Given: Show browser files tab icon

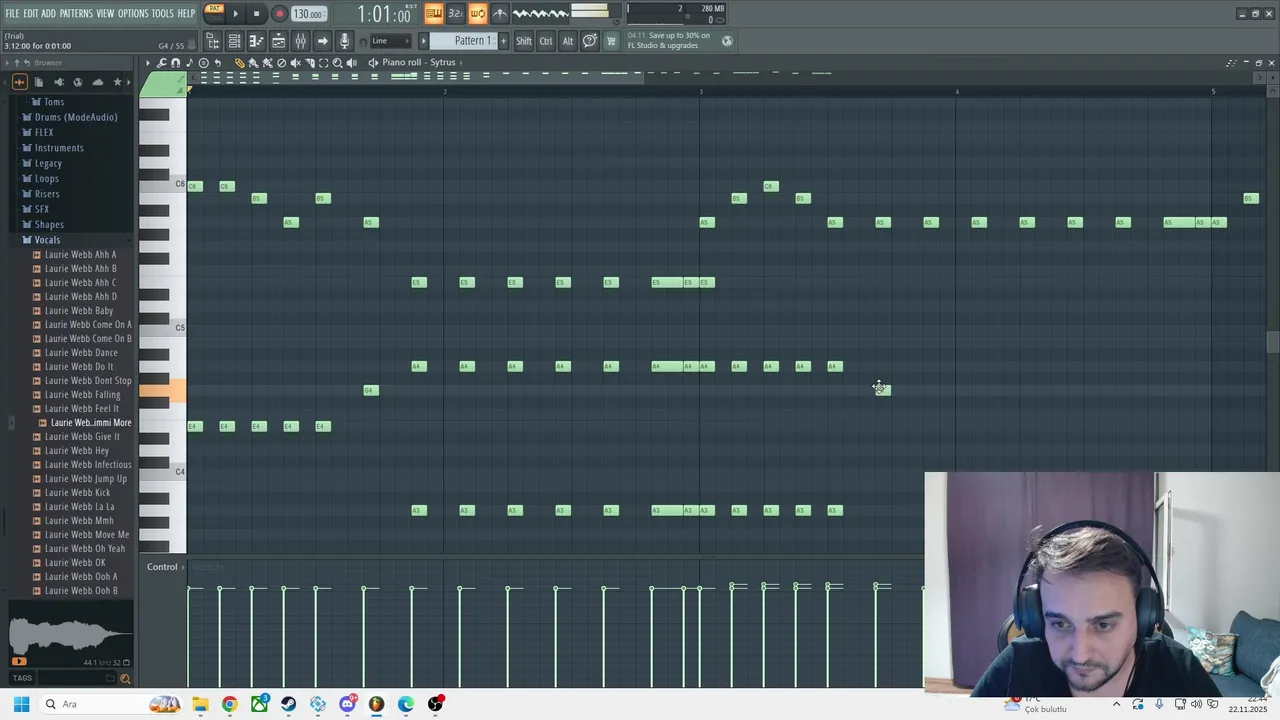Looking at the screenshot, I should click(39, 82).
